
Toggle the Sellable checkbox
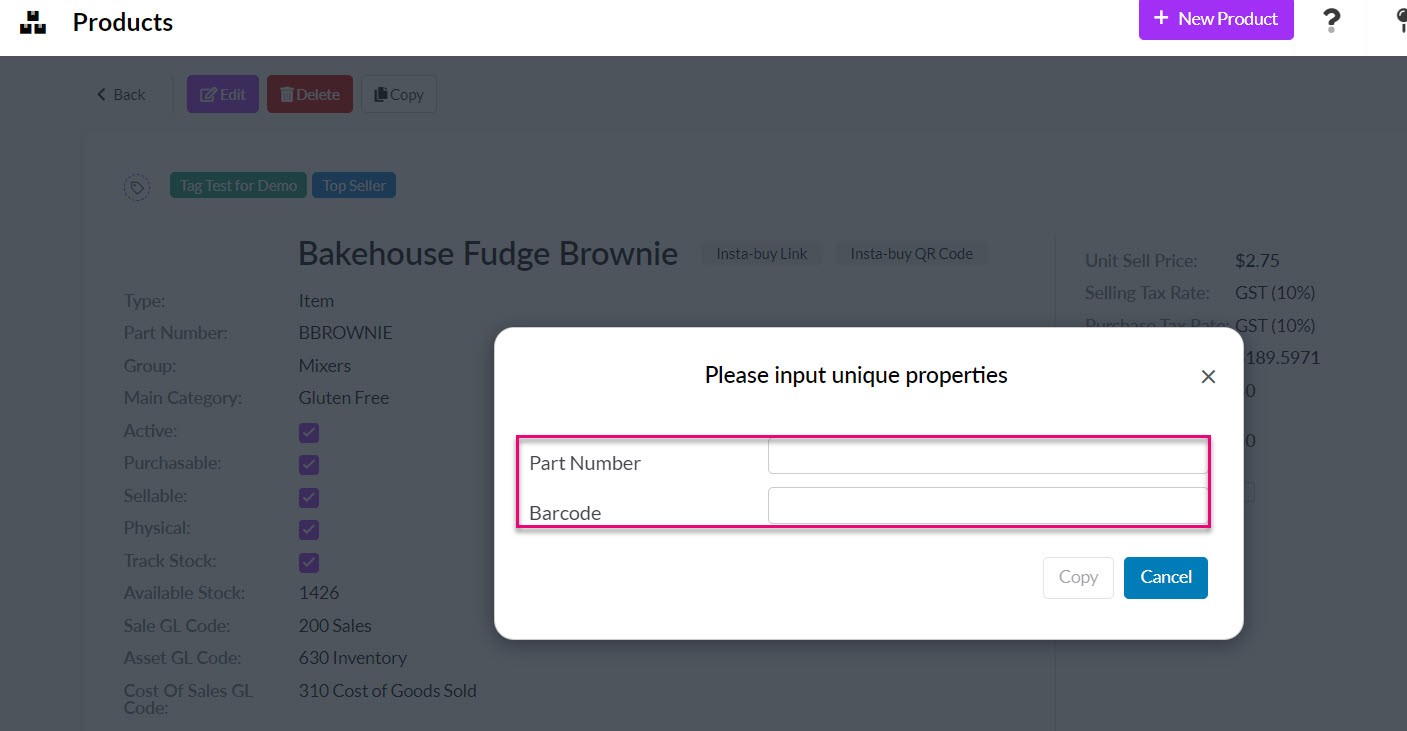[x=309, y=497]
